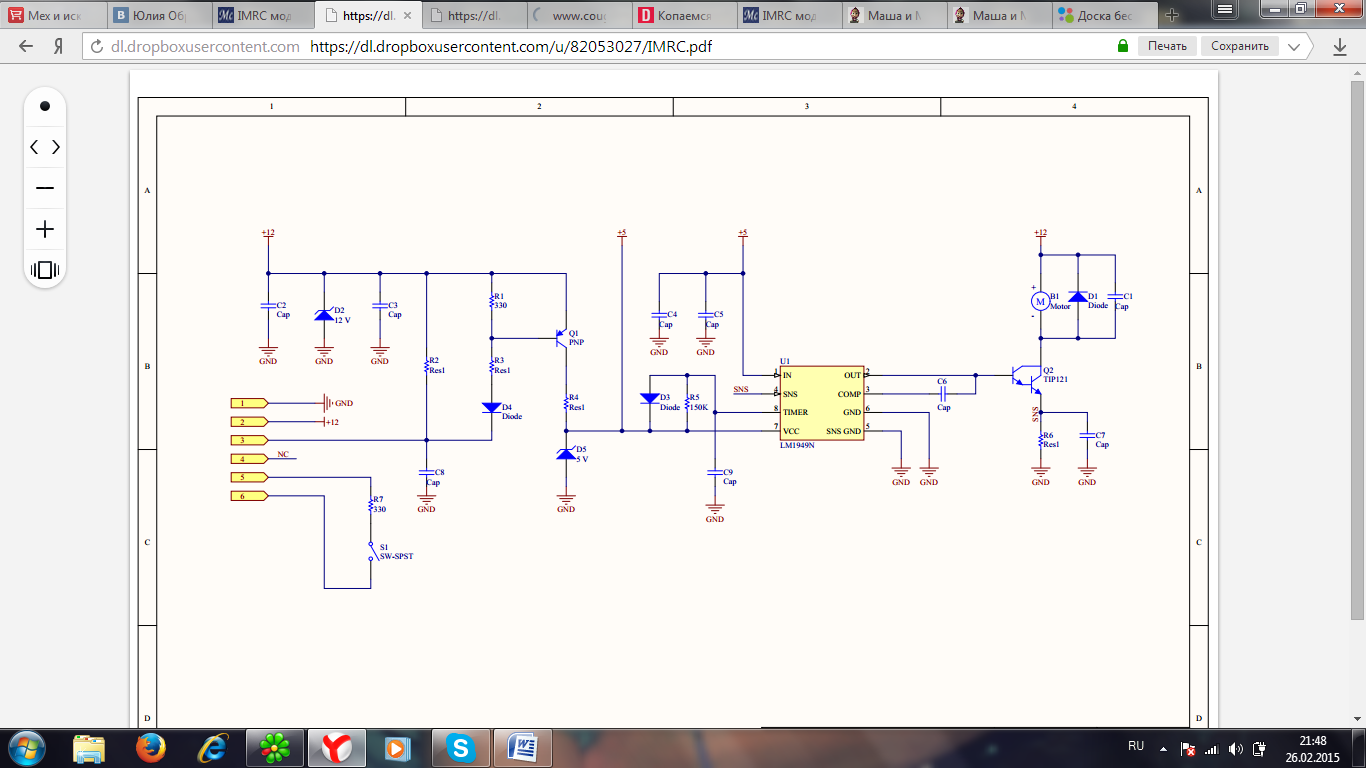Switch to the Юлия Обр tab
This screenshot has height=768, width=1366.
pos(158,15)
